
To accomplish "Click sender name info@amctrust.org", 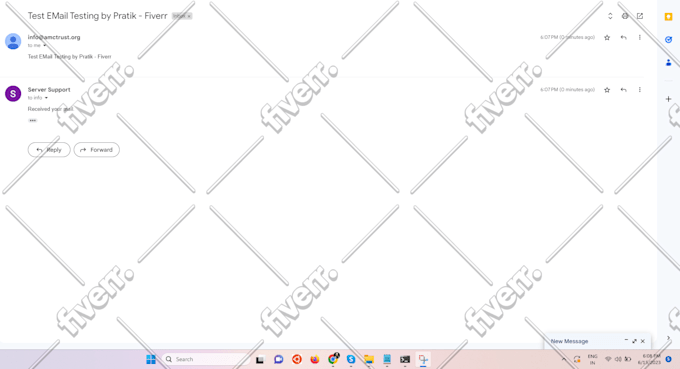I will (x=54, y=37).
